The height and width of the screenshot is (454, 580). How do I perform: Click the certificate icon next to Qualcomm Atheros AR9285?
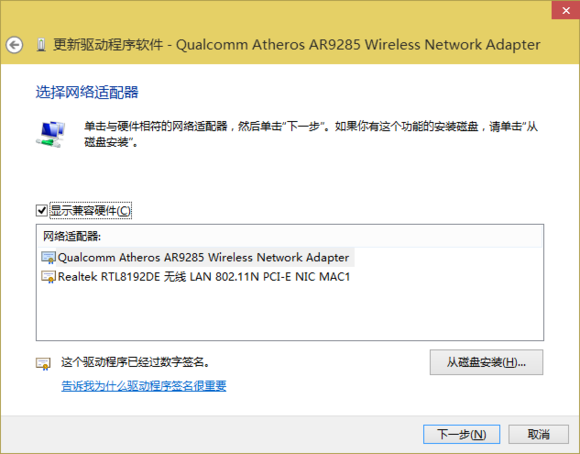click(x=48, y=258)
